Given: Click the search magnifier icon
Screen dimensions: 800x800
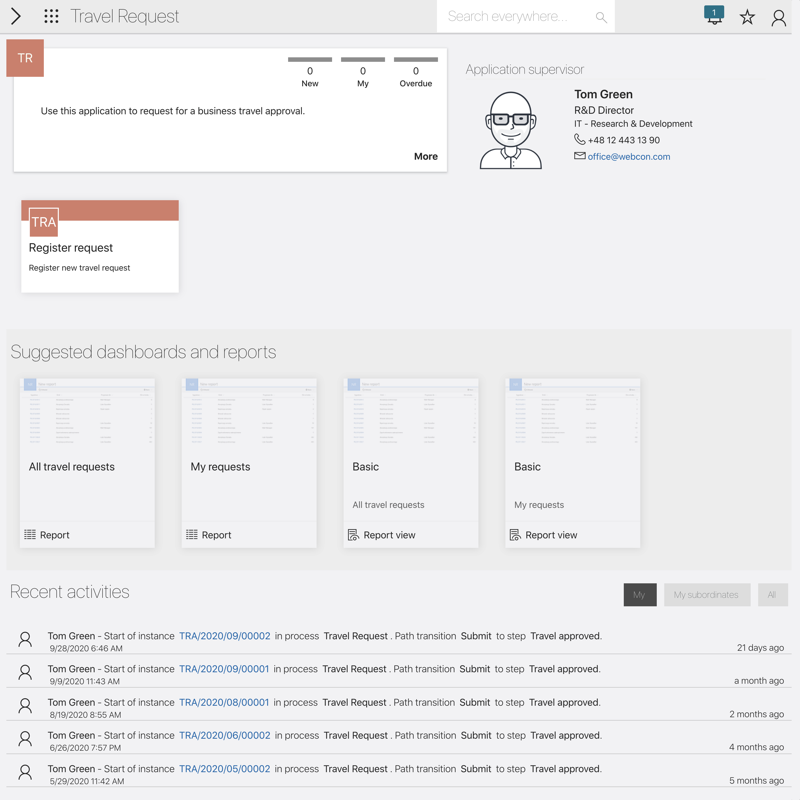Looking at the screenshot, I should [601, 17].
